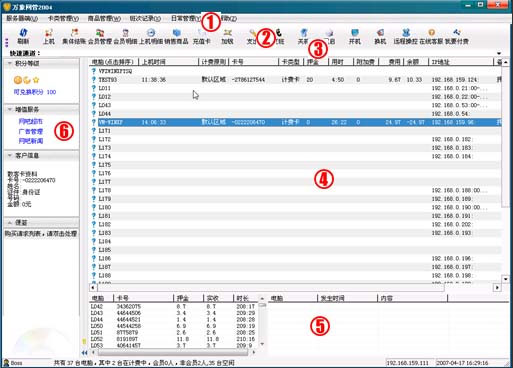Select computer row TEST03
Image resolution: width=513 pixels, height=368 pixels.
pyautogui.click(x=295, y=80)
